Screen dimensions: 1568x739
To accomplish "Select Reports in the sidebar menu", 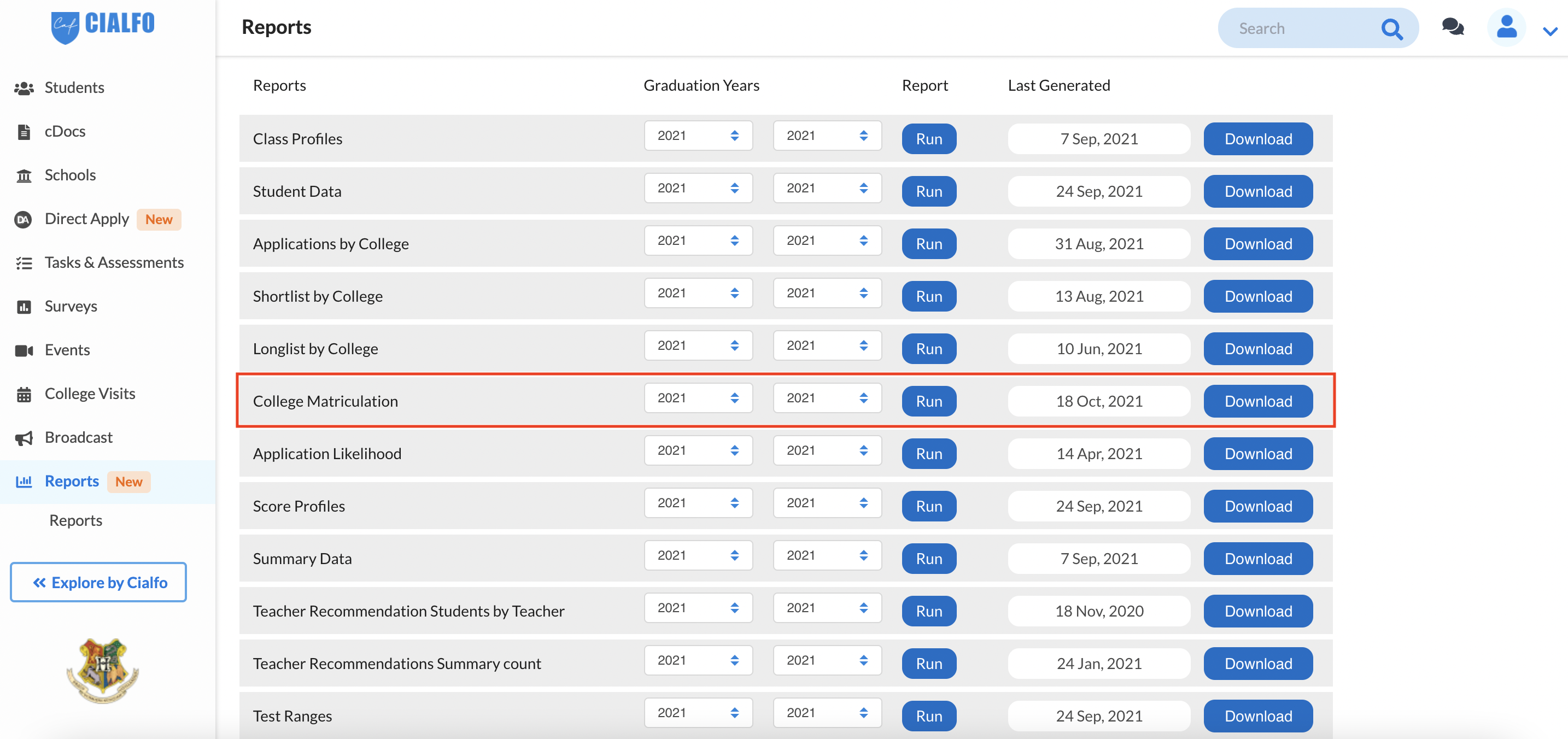I will click(71, 481).
